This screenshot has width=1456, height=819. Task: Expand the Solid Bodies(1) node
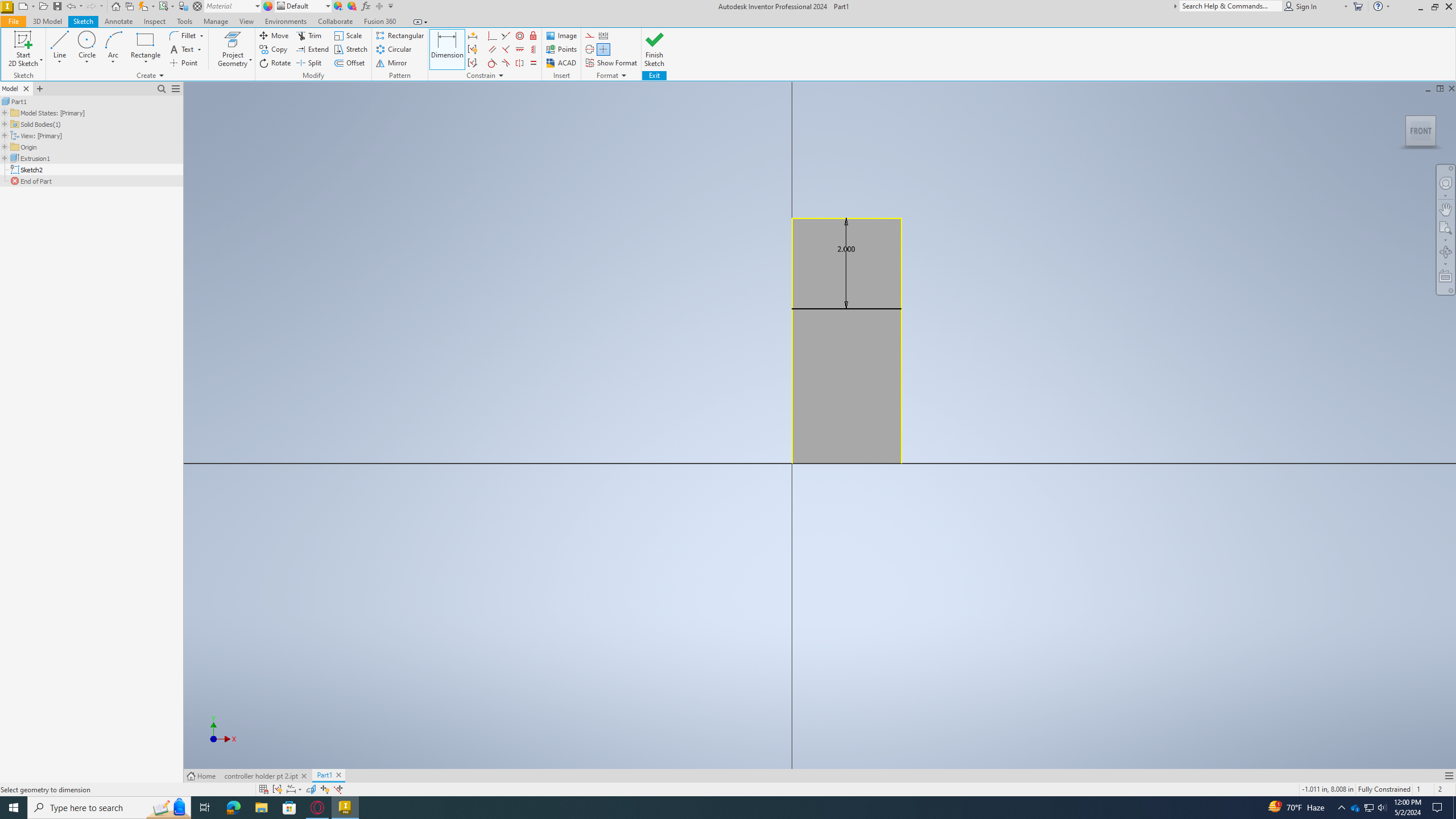(5, 124)
